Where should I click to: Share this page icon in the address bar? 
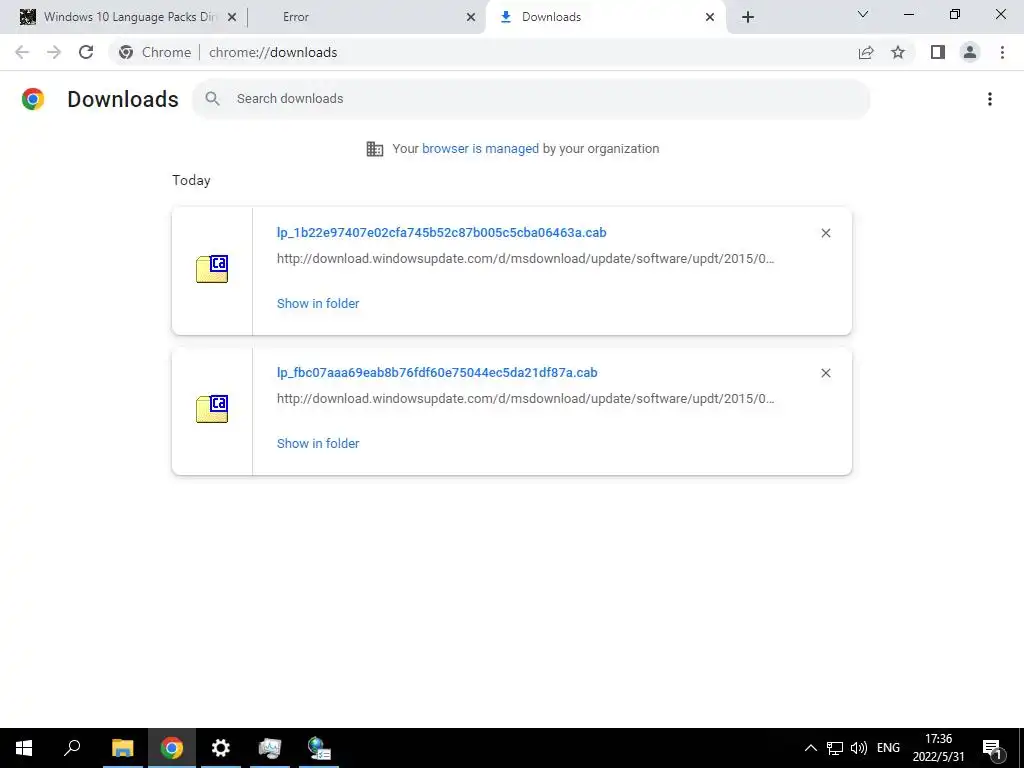click(866, 52)
